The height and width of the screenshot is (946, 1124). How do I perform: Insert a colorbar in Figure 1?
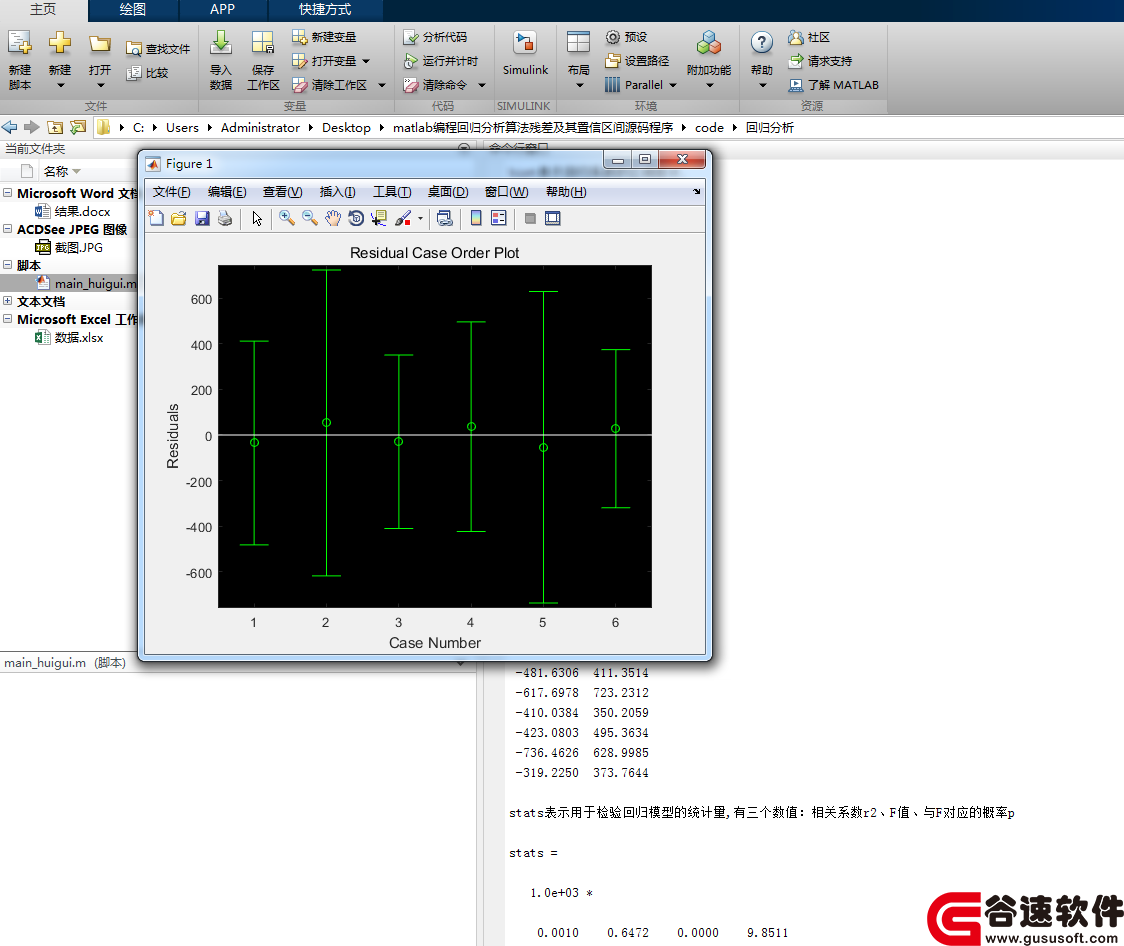pos(475,219)
